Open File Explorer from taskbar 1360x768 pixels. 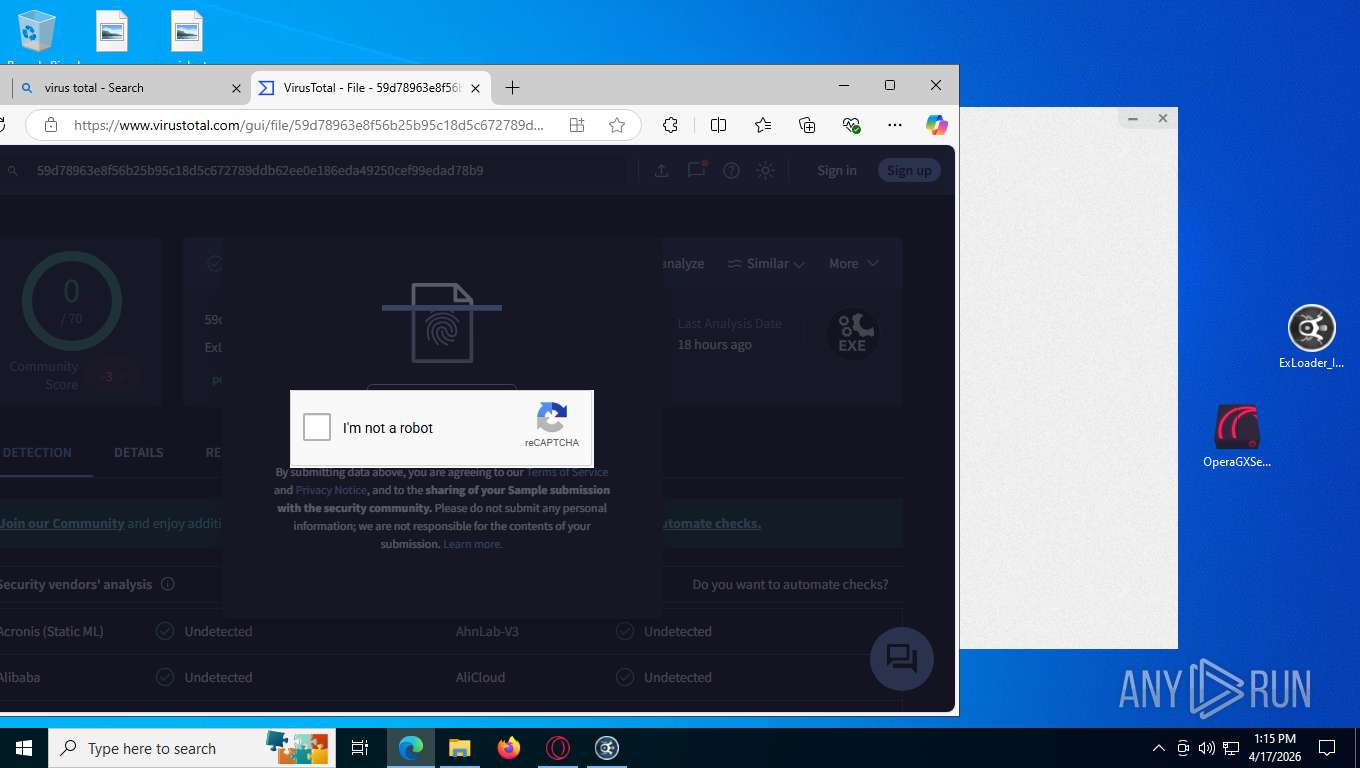coord(459,748)
